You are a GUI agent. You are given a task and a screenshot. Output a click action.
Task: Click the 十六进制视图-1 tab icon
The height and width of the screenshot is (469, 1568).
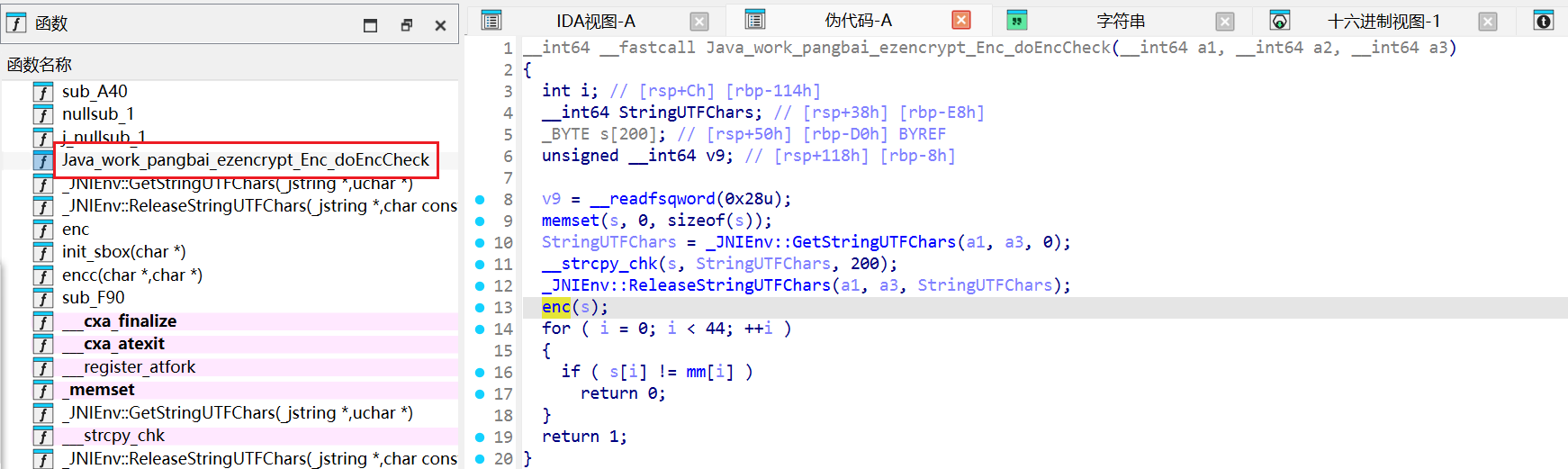click(x=1279, y=21)
